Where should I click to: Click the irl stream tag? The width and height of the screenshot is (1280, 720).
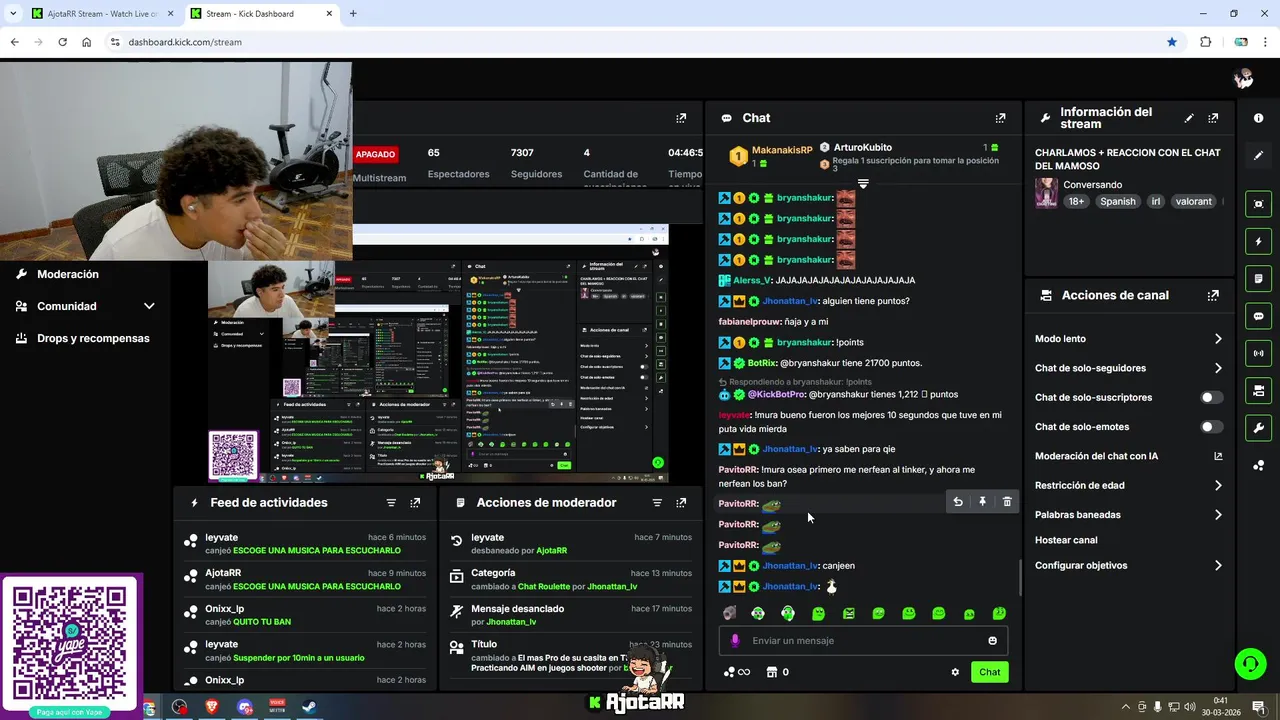coord(1155,201)
